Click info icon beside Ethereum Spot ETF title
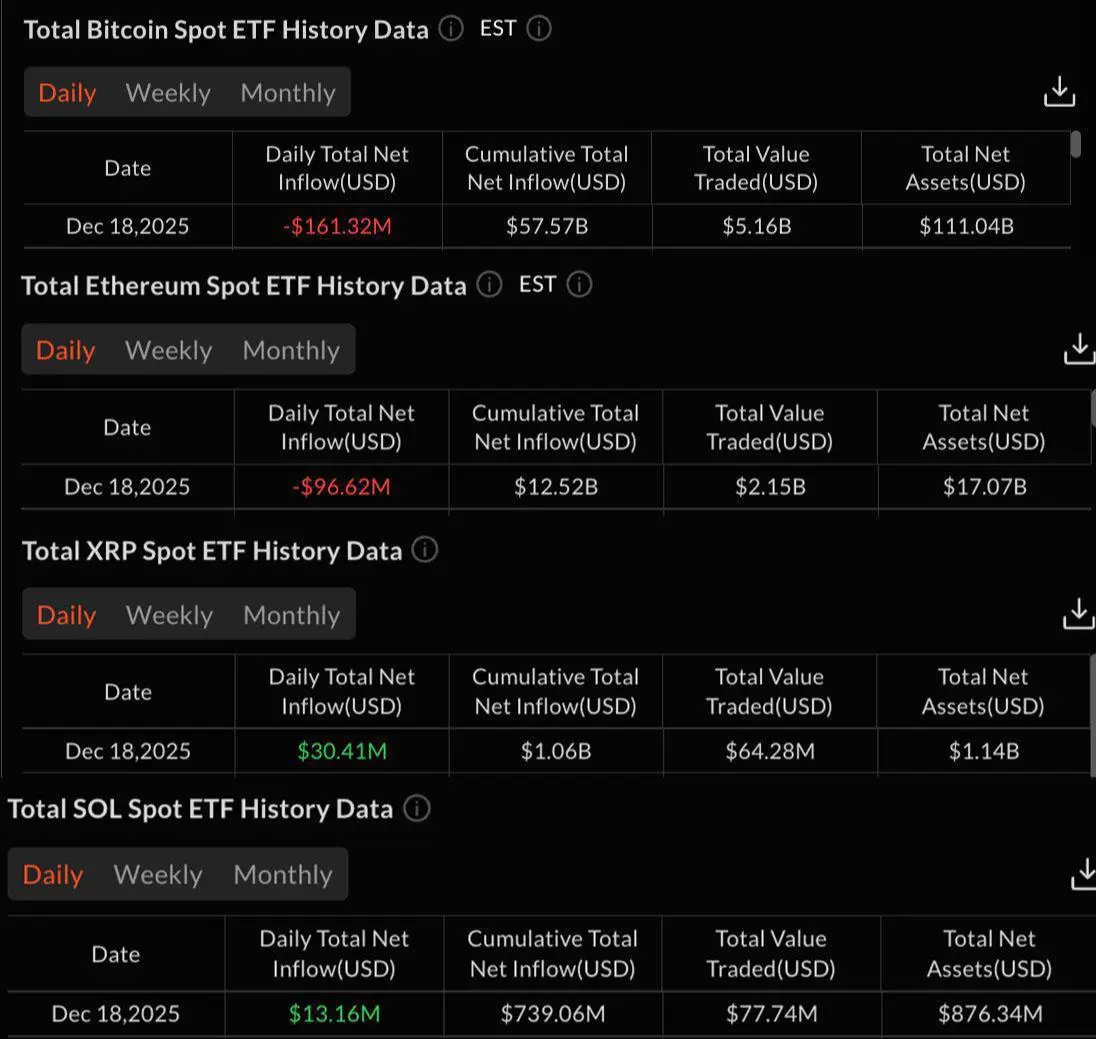Image resolution: width=1096 pixels, height=1039 pixels. pyautogui.click(x=489, y=285)
